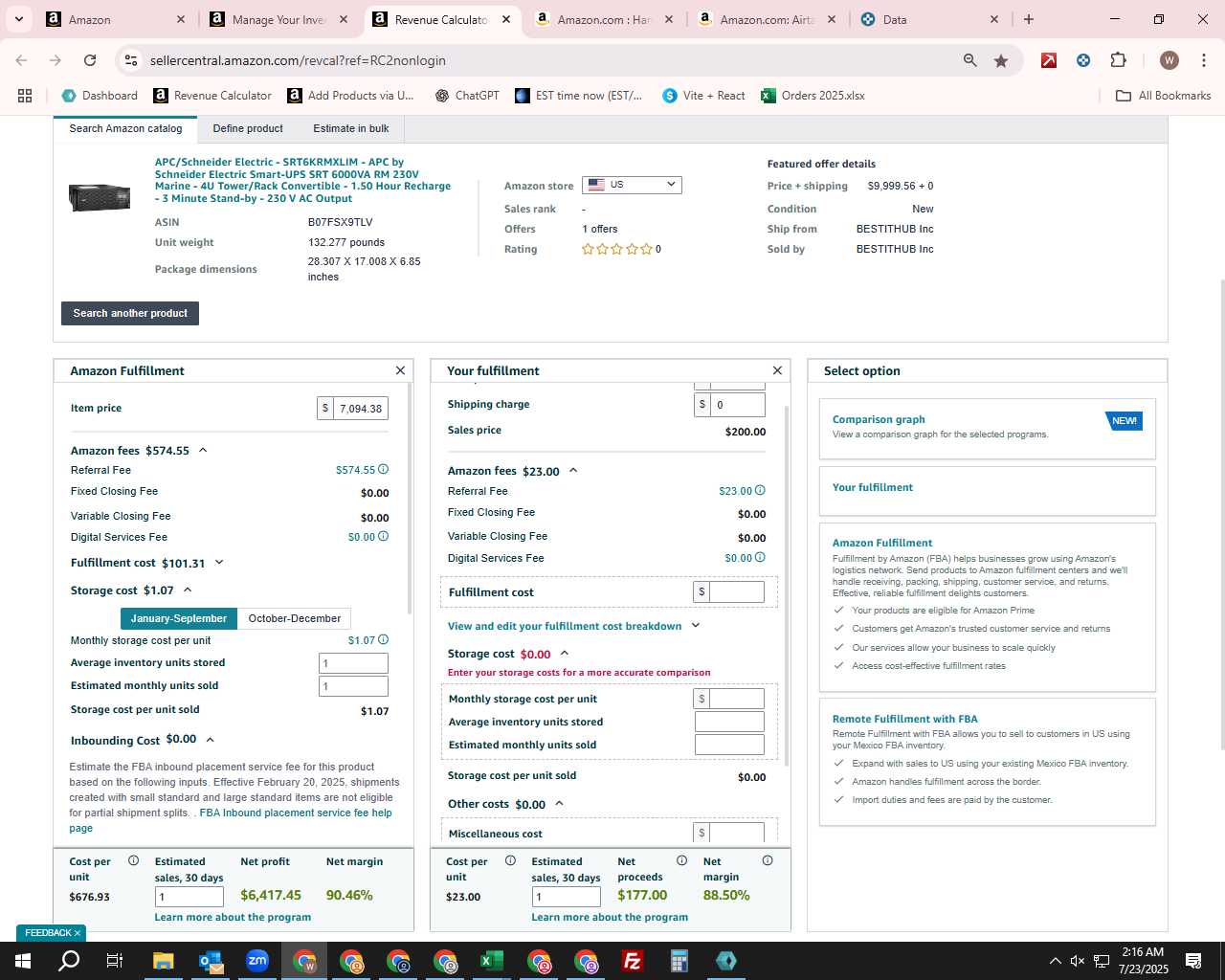The height and width of the screenshot is (980, 1225).
Task: Bookmark this page with the star icon
Action: coord(1001,60)
